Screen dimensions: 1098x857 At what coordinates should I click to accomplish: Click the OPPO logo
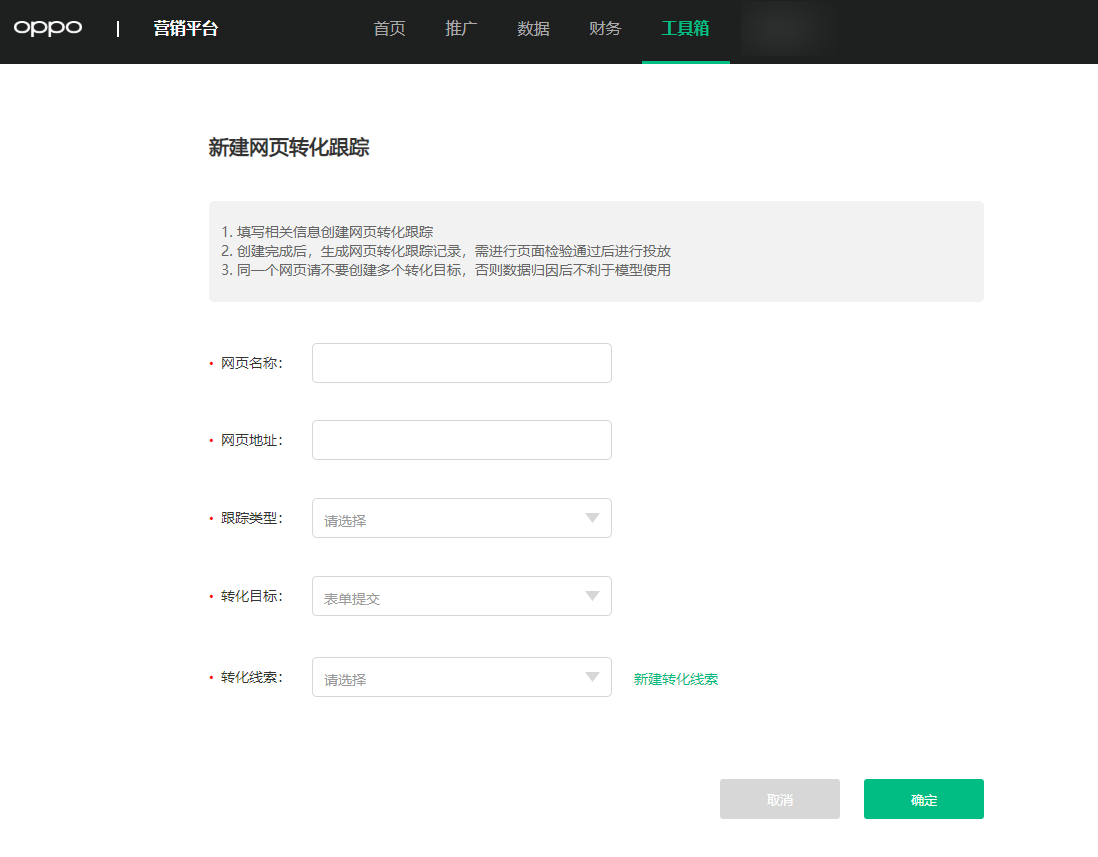[x=48, y=28]
